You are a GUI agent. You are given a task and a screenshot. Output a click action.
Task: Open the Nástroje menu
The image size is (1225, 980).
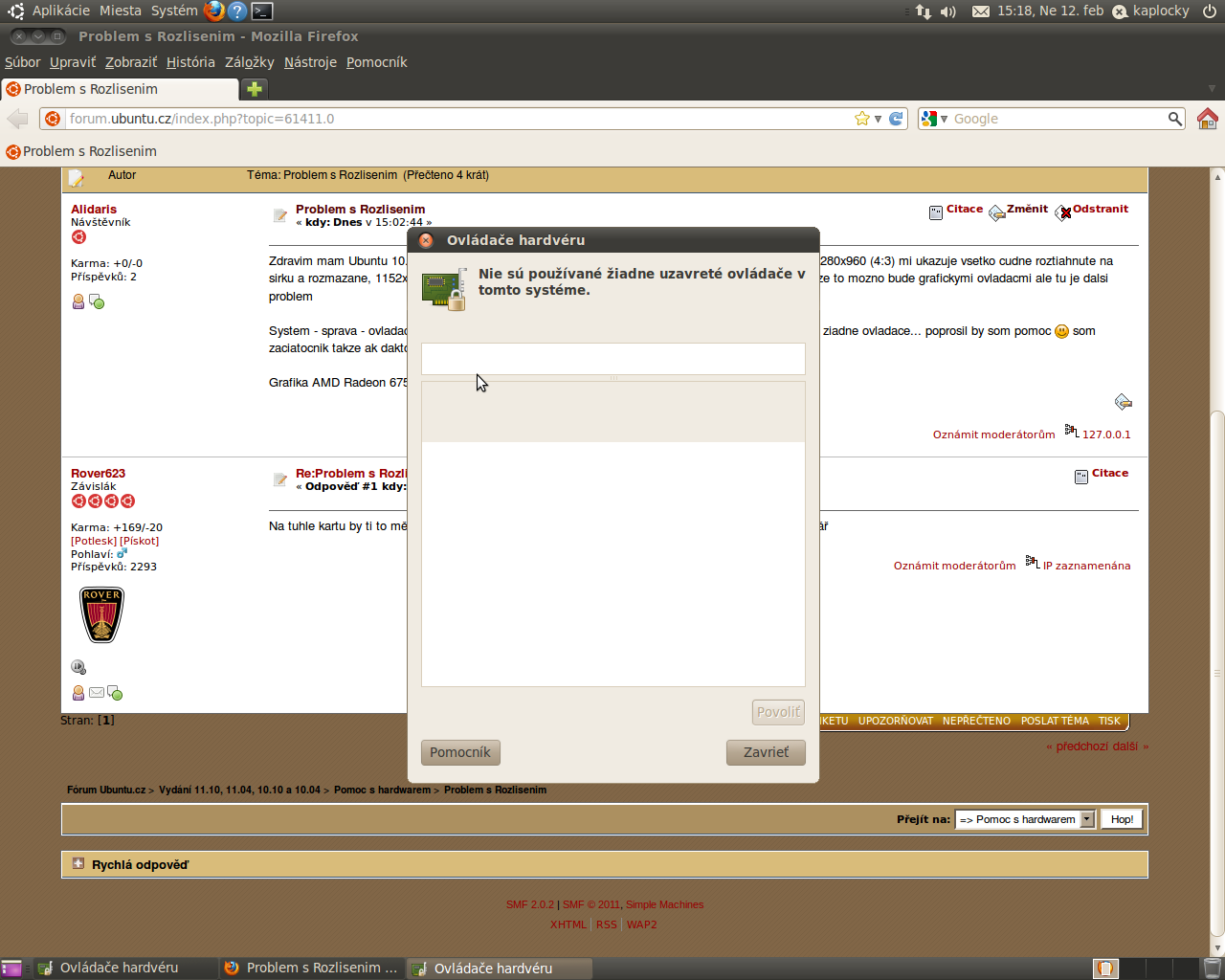[310, 62]
